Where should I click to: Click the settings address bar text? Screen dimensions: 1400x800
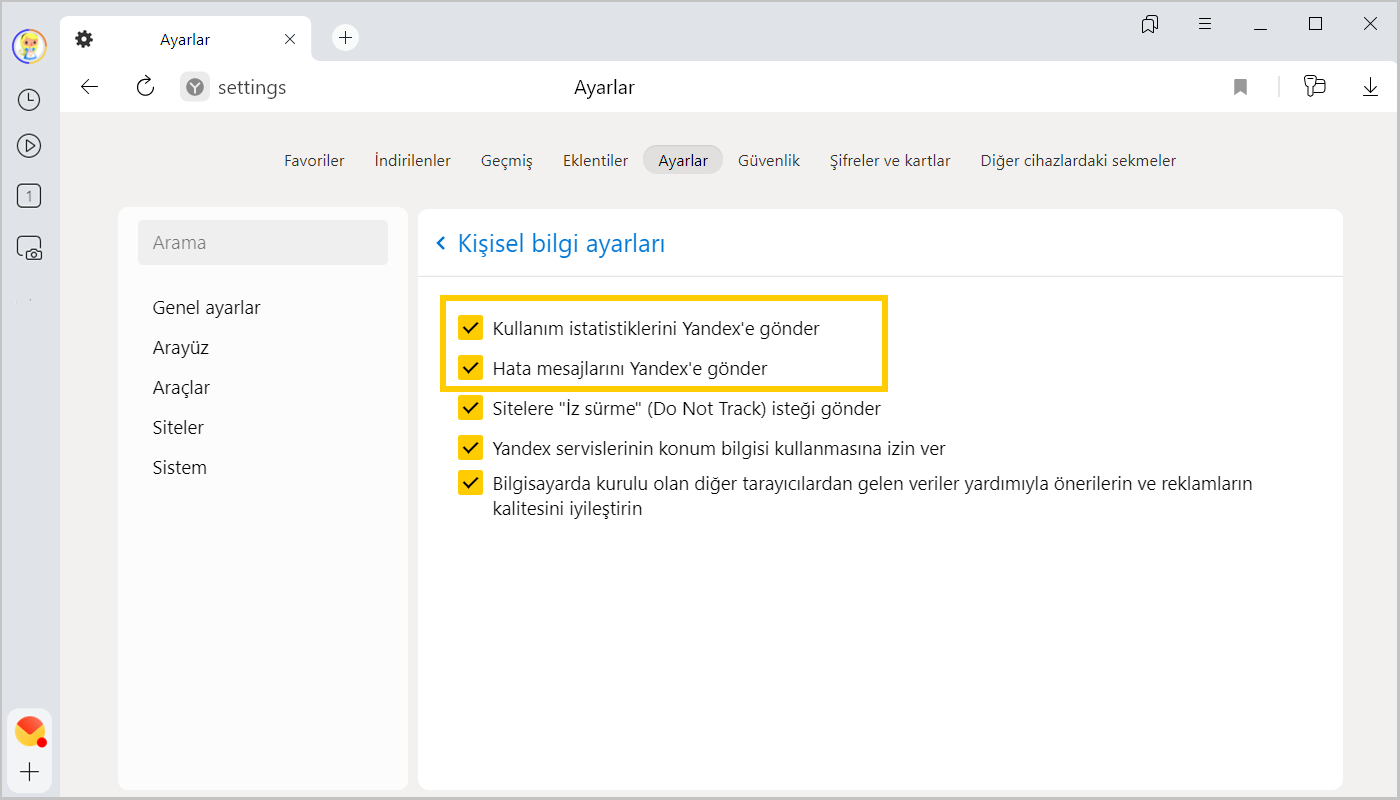tap(252, 88)
